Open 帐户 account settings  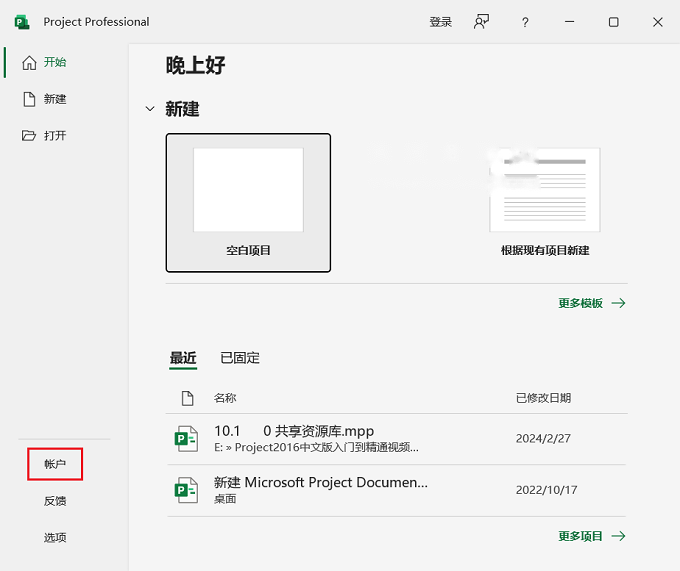pos(55,464)
